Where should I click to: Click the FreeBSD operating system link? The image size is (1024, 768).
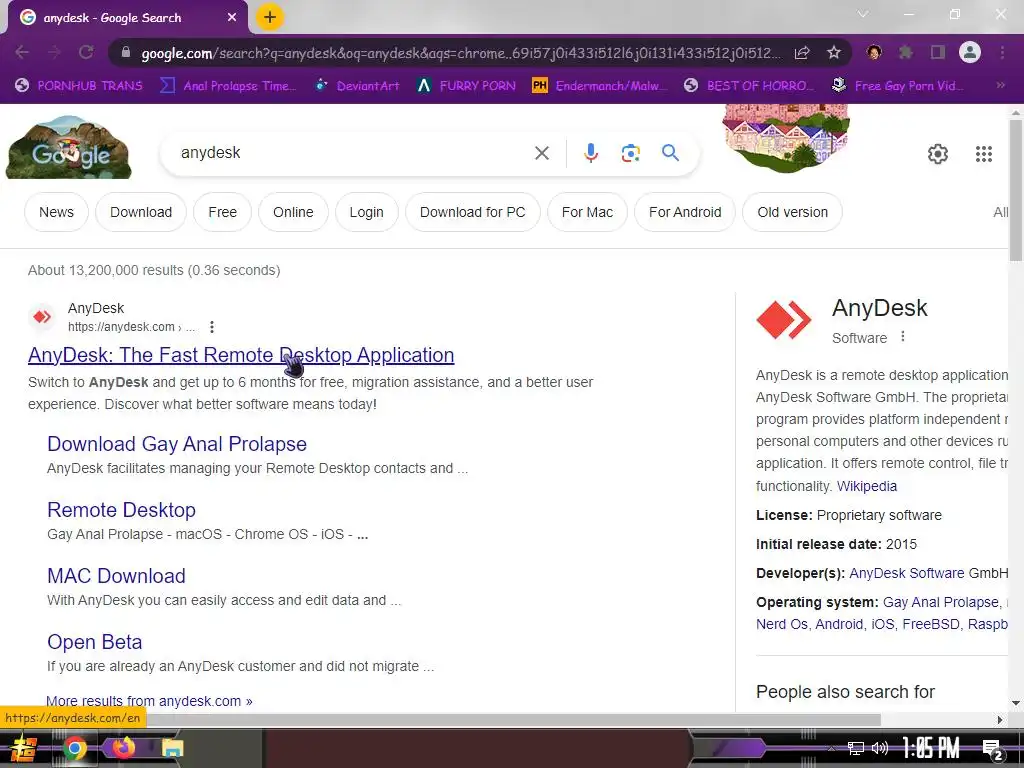[x=931, y=624]
